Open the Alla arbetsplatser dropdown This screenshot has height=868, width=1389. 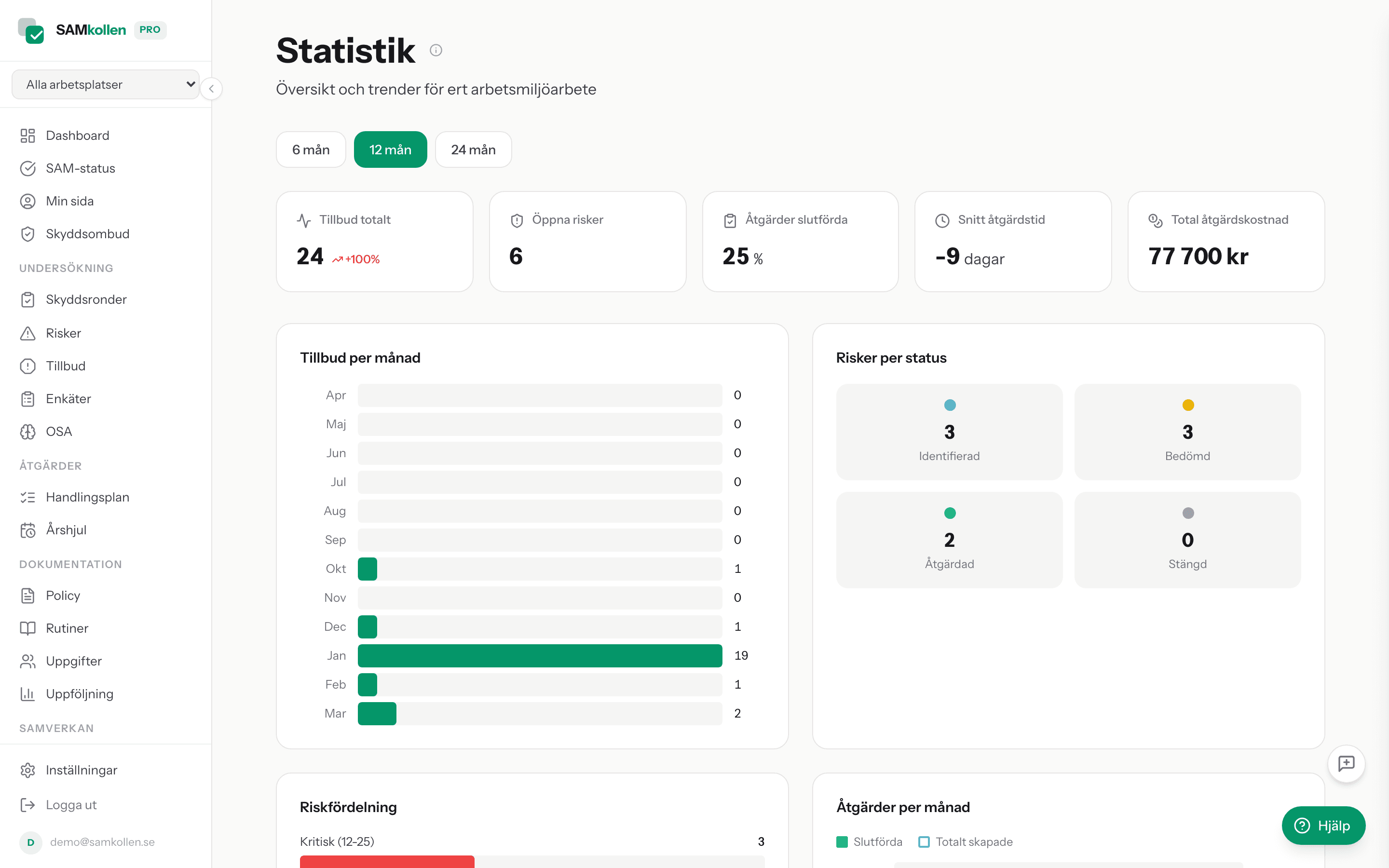[106, 84]
